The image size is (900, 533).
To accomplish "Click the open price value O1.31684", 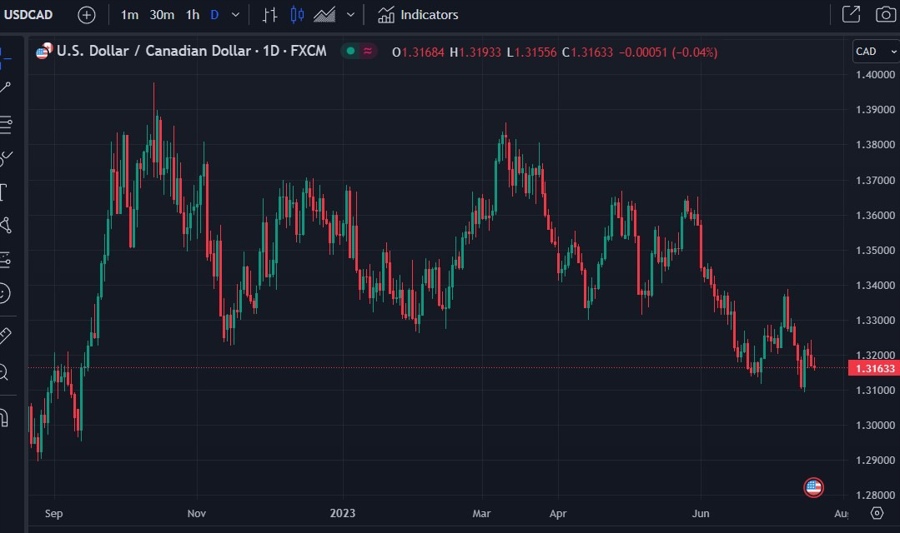I will click(418, 52).
